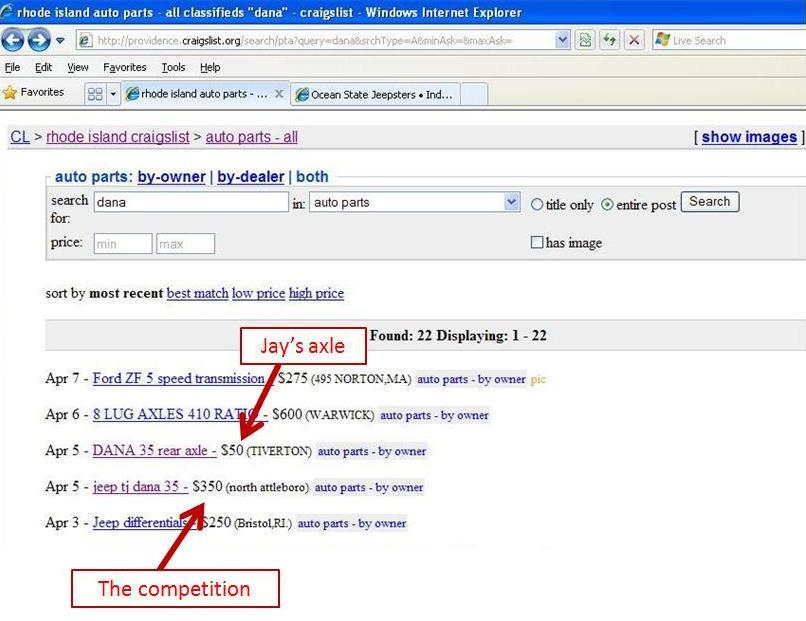806x621 pixels.
Task: Open the Edit menu
Action: [x=43, y=67]
